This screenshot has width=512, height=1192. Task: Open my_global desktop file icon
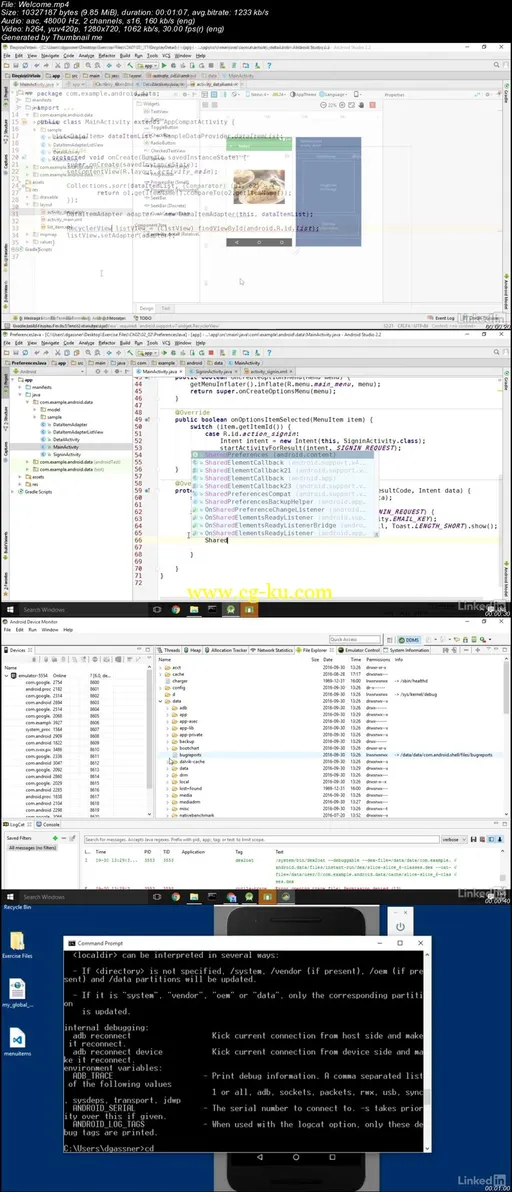(17, 994)
